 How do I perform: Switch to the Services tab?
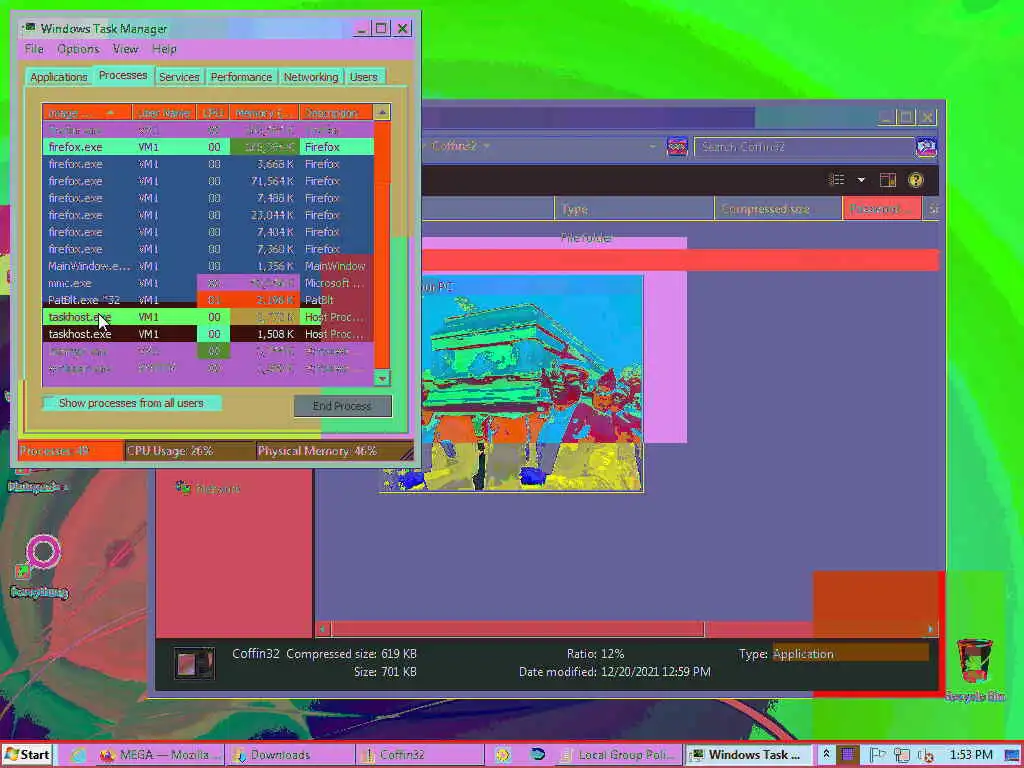[179, 77]
